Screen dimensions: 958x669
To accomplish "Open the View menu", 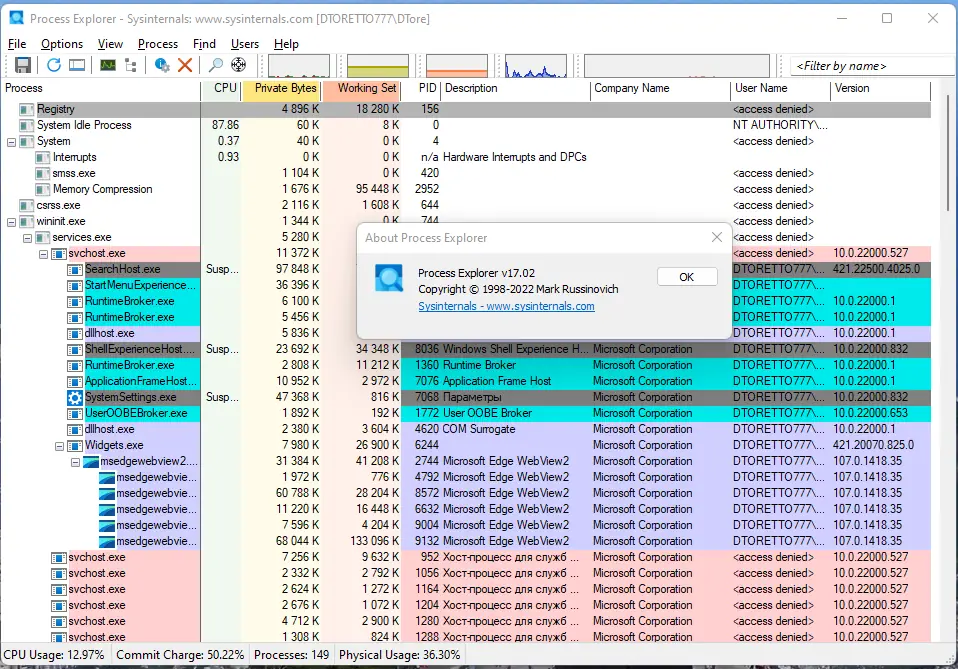I will pyautogui.click(x=110, y=44).
